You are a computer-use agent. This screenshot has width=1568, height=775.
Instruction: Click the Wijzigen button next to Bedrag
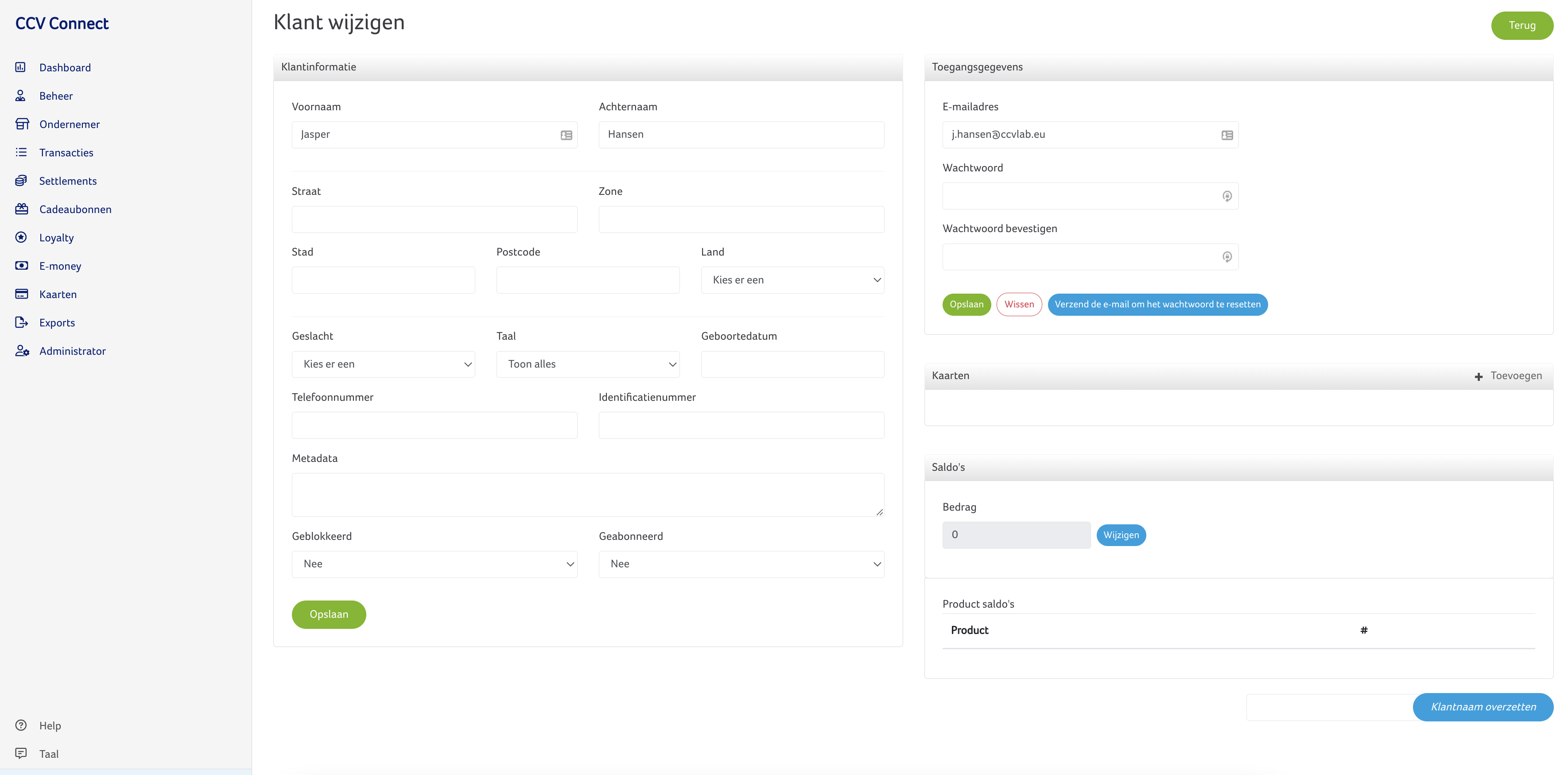(1121, 535)
